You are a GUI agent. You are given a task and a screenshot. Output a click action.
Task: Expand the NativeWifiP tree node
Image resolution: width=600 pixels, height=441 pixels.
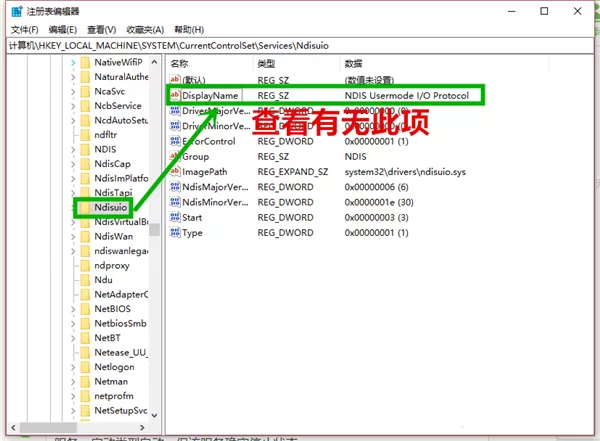[x=73, y=62]
